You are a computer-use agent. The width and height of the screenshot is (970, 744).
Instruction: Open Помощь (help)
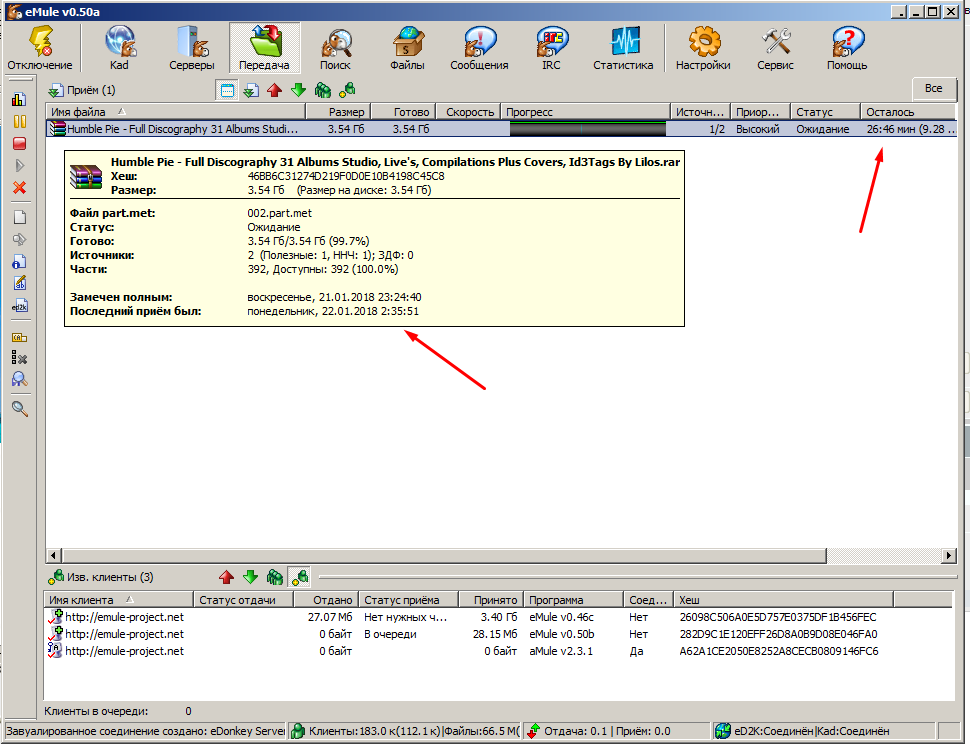[847, 48]
